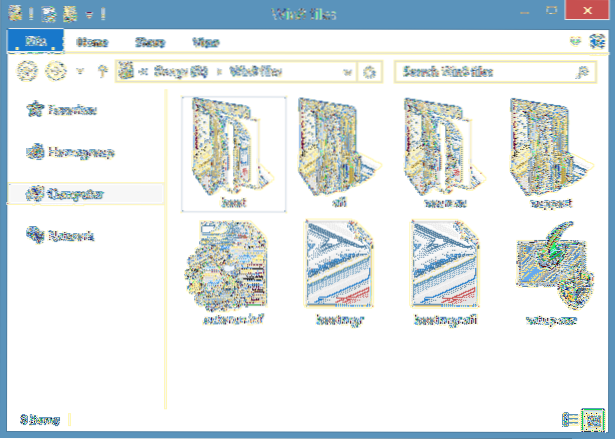
Task: Expand the ribbon with the chevron
Action: click(x=575, y=42)
